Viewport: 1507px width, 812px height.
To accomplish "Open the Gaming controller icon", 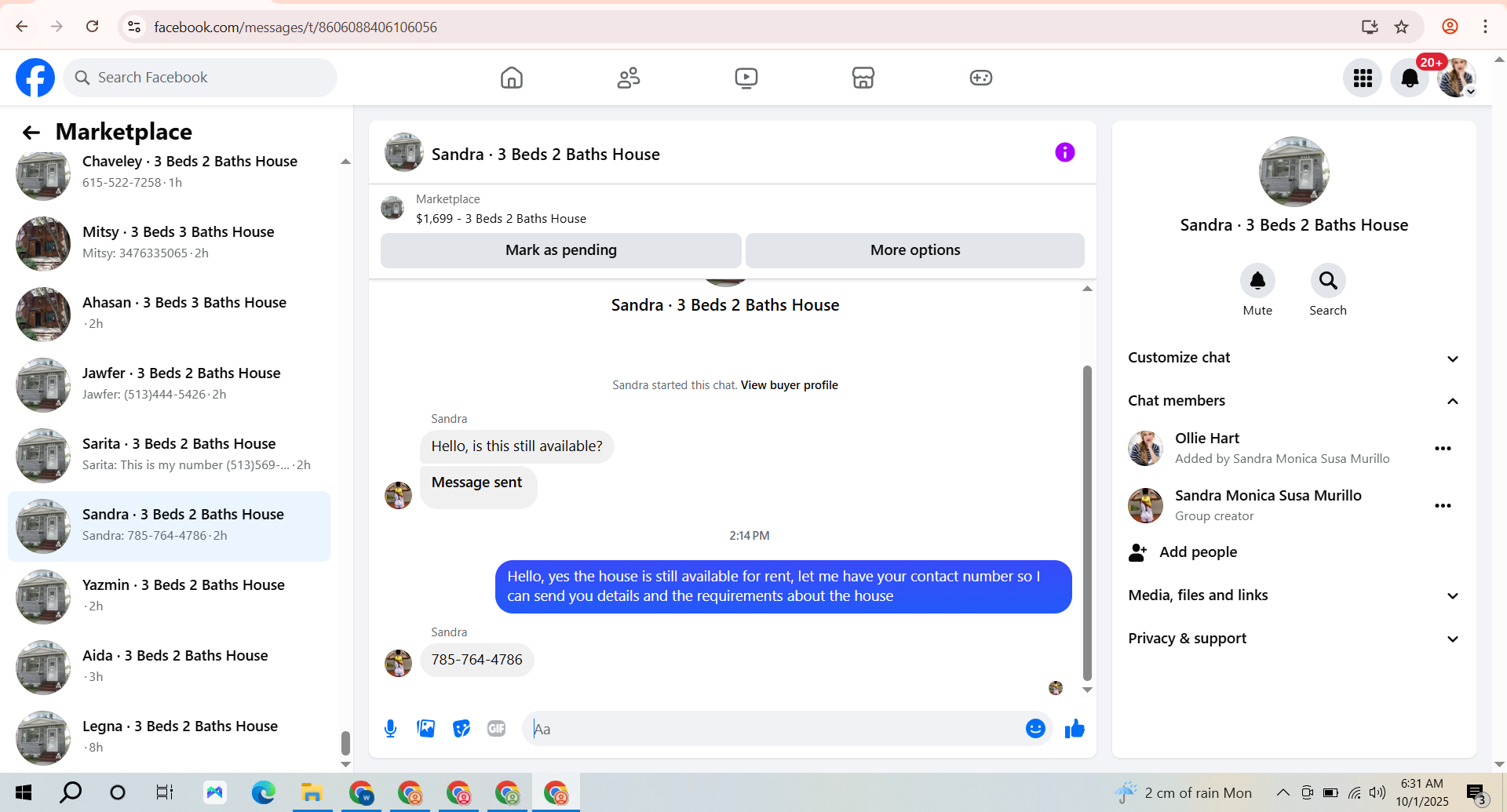I will tap(981, 78).
